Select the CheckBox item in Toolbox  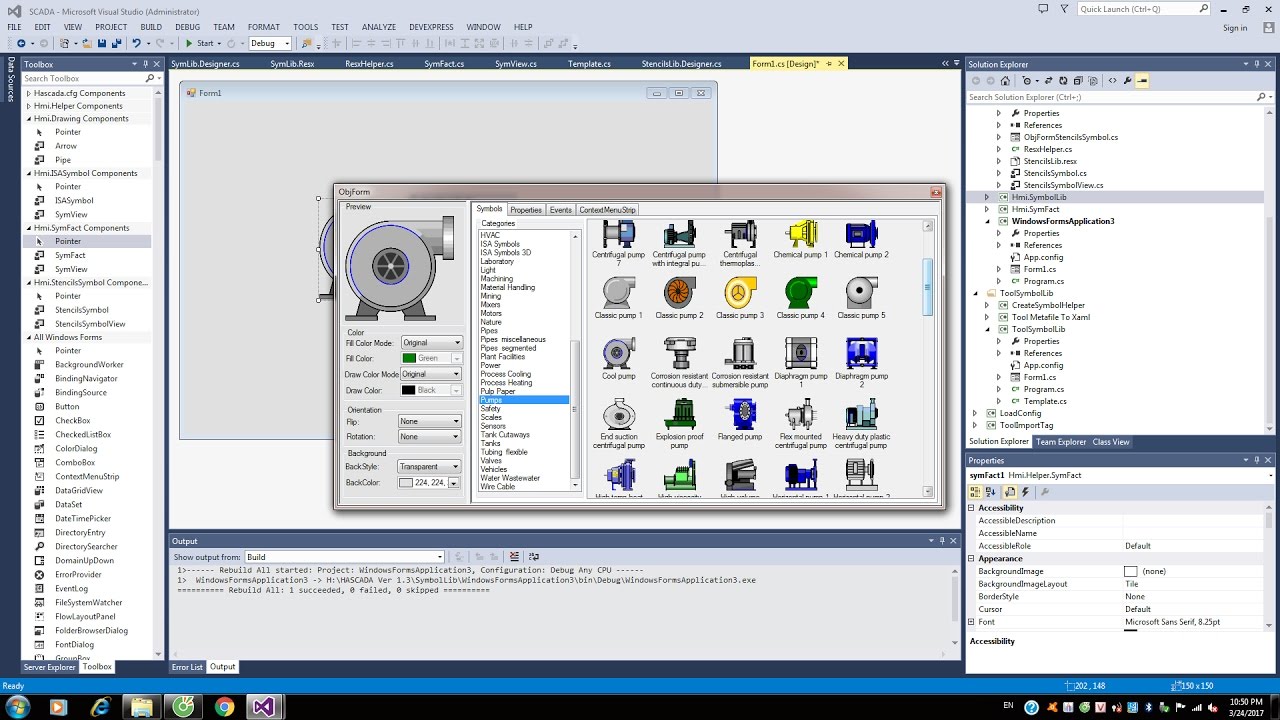72,421
